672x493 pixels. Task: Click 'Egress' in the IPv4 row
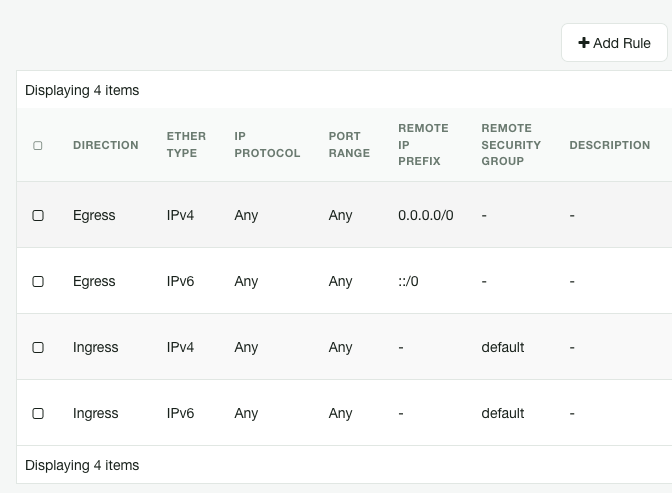(94, 215)
